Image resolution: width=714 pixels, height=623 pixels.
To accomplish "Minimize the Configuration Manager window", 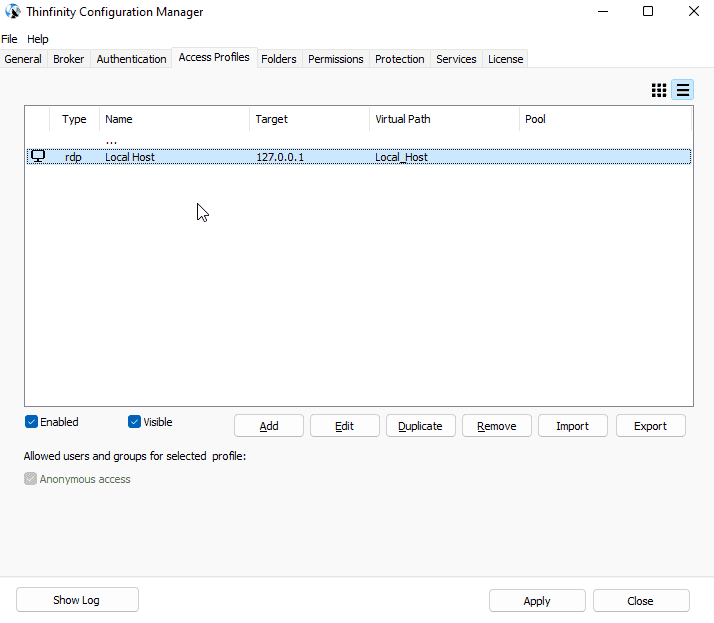I will point(603,11).
